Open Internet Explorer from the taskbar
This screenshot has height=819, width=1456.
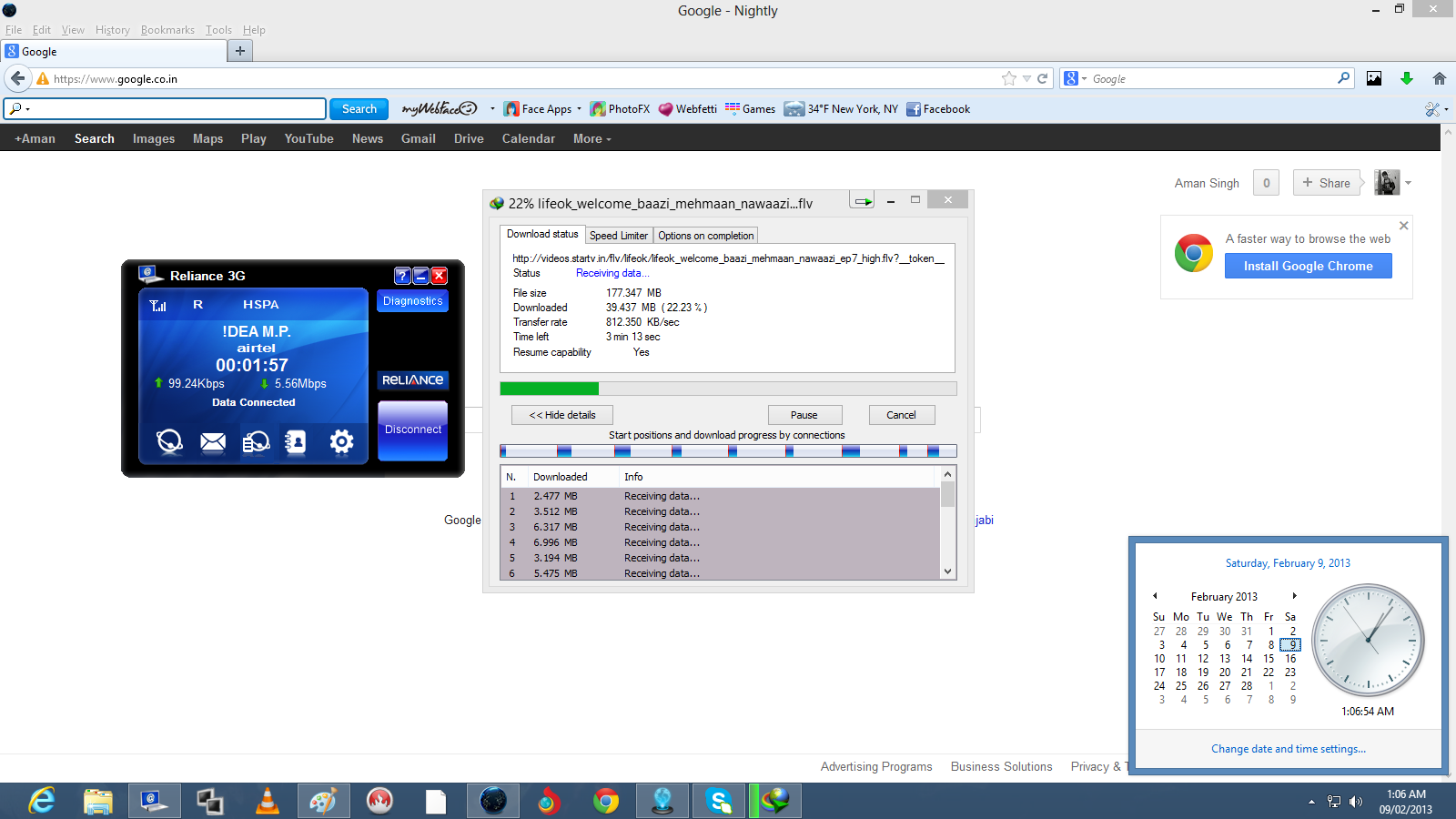tap(42, 801)
